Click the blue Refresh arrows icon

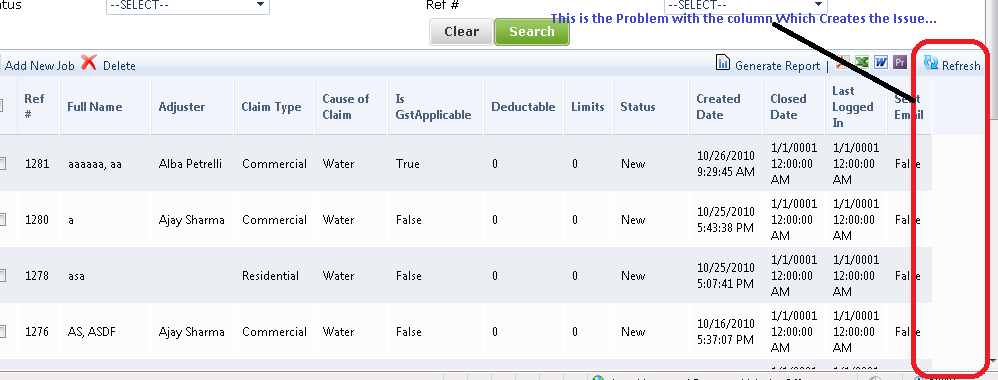coord(931,62)
